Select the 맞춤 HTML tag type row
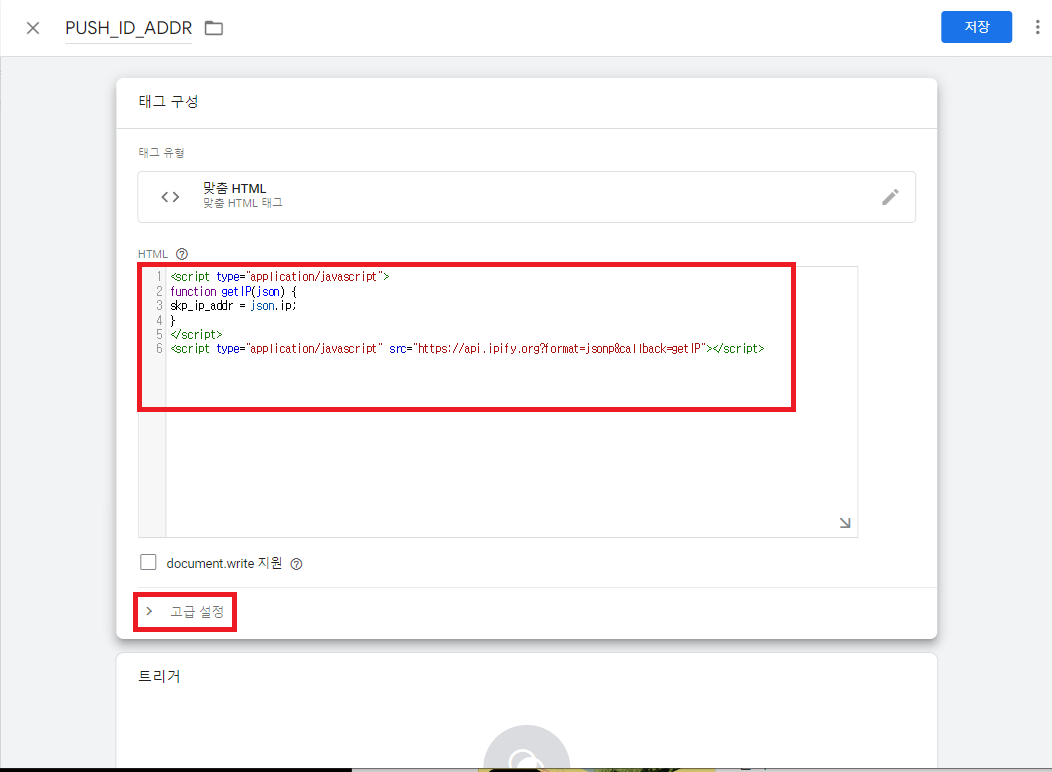This screenshot has width=1052, height=772. pos(527,197)
